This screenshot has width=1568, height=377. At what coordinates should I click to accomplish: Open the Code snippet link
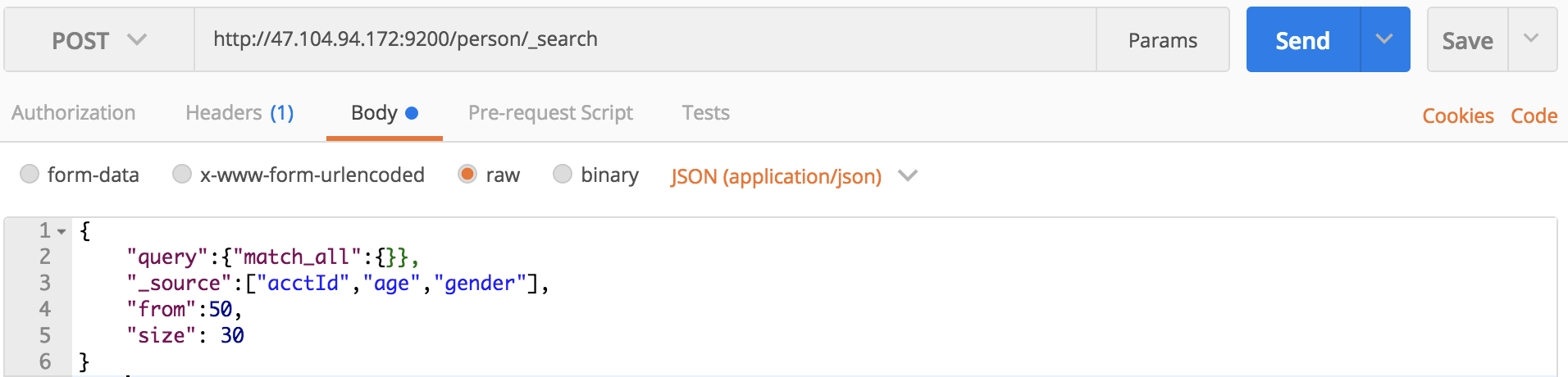1534,116
